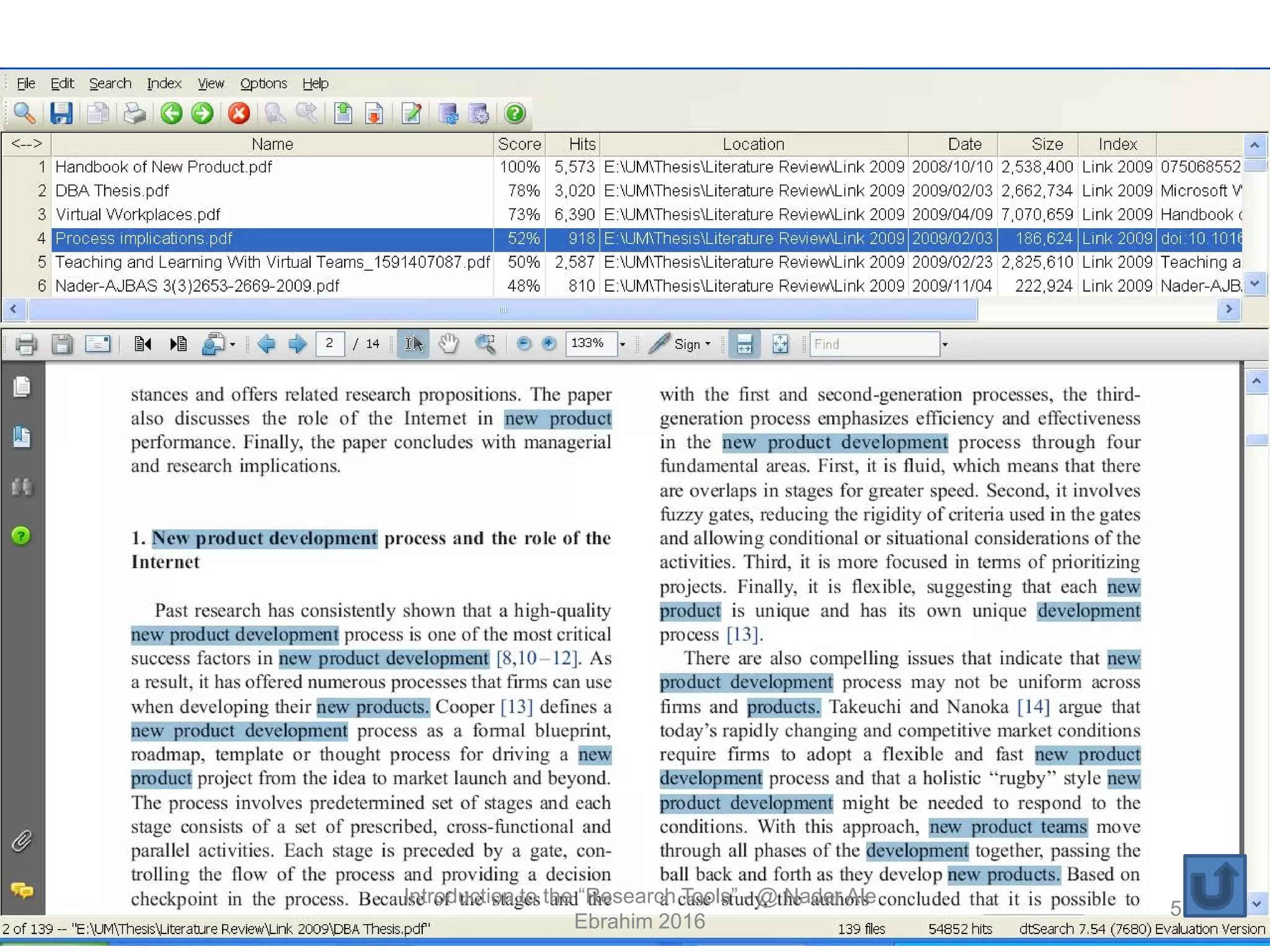
Task: Copy file via the pages icon
Action: (98, 113)
